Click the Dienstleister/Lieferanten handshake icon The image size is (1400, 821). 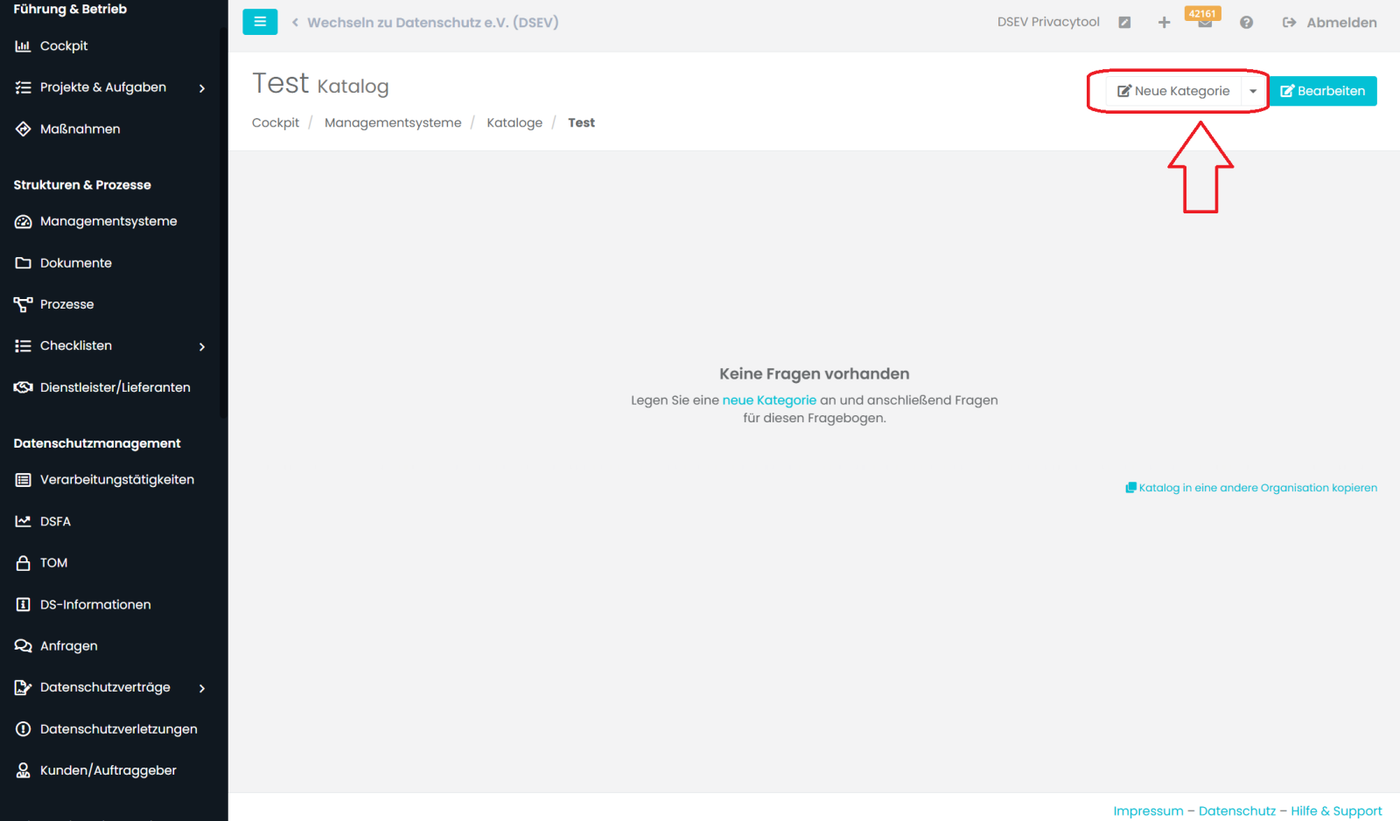coord(23,387)
